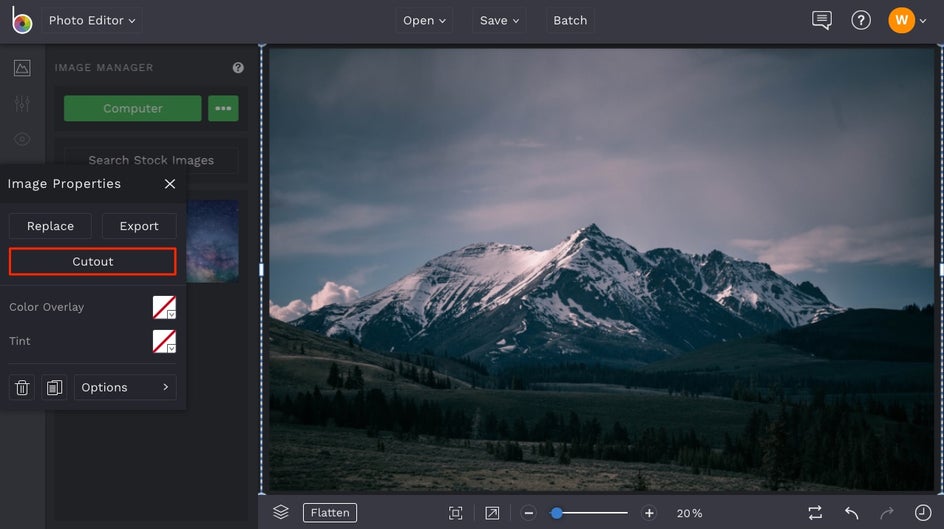Click the 20% zoom value
944x529 pixels.
pos(689,513)
